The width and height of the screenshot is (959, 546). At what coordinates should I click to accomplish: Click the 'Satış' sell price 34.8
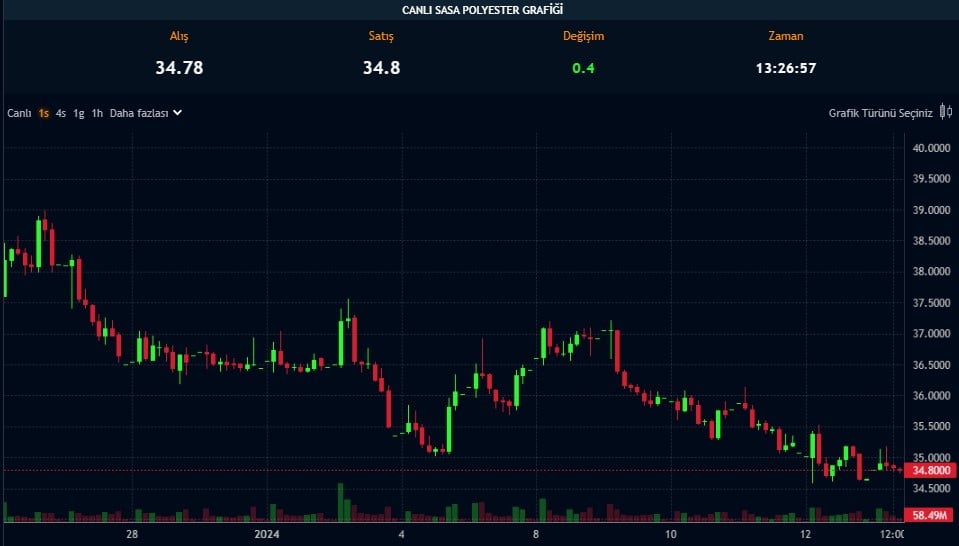pos(380,68)
